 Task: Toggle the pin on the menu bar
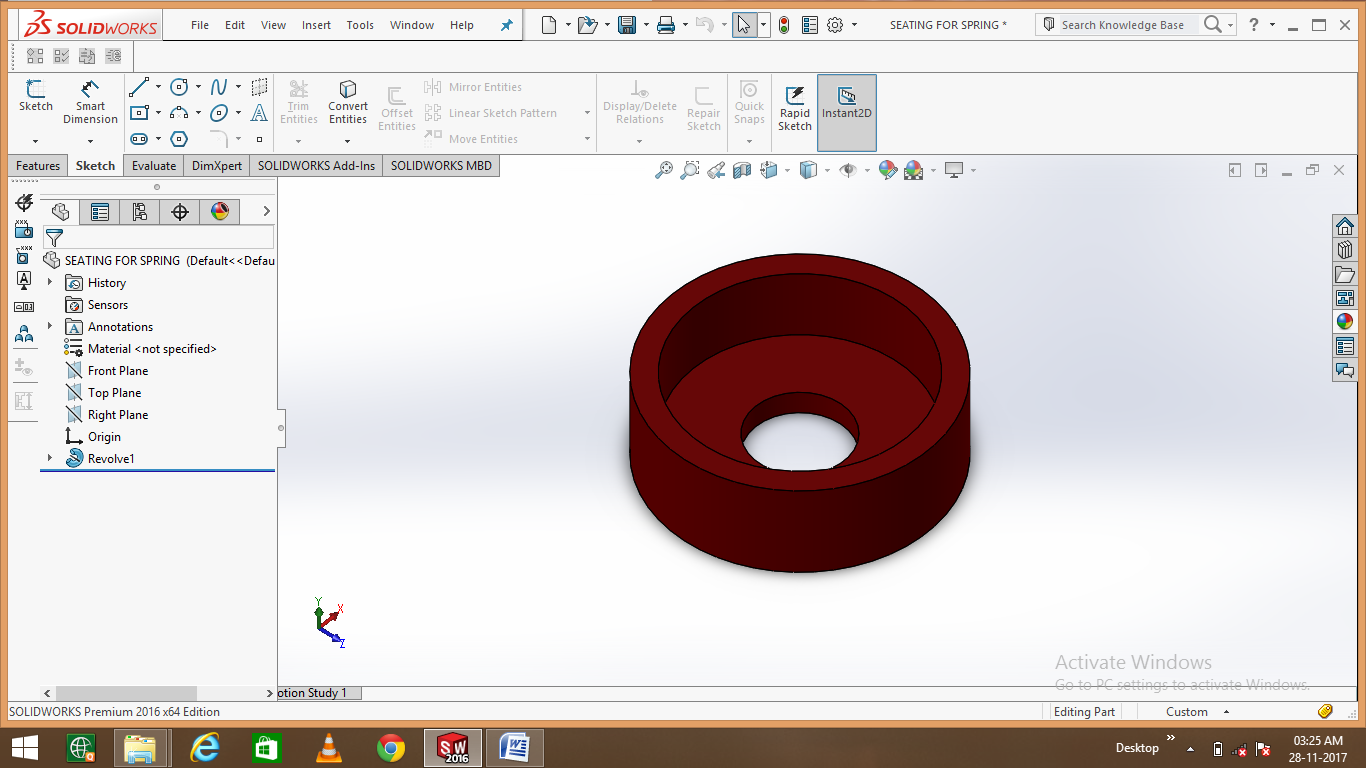506,24
